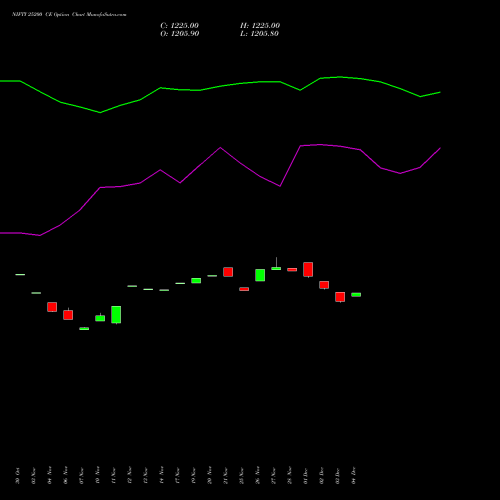Click the NIFTY CE Option Chart title

tap(69, 14)
